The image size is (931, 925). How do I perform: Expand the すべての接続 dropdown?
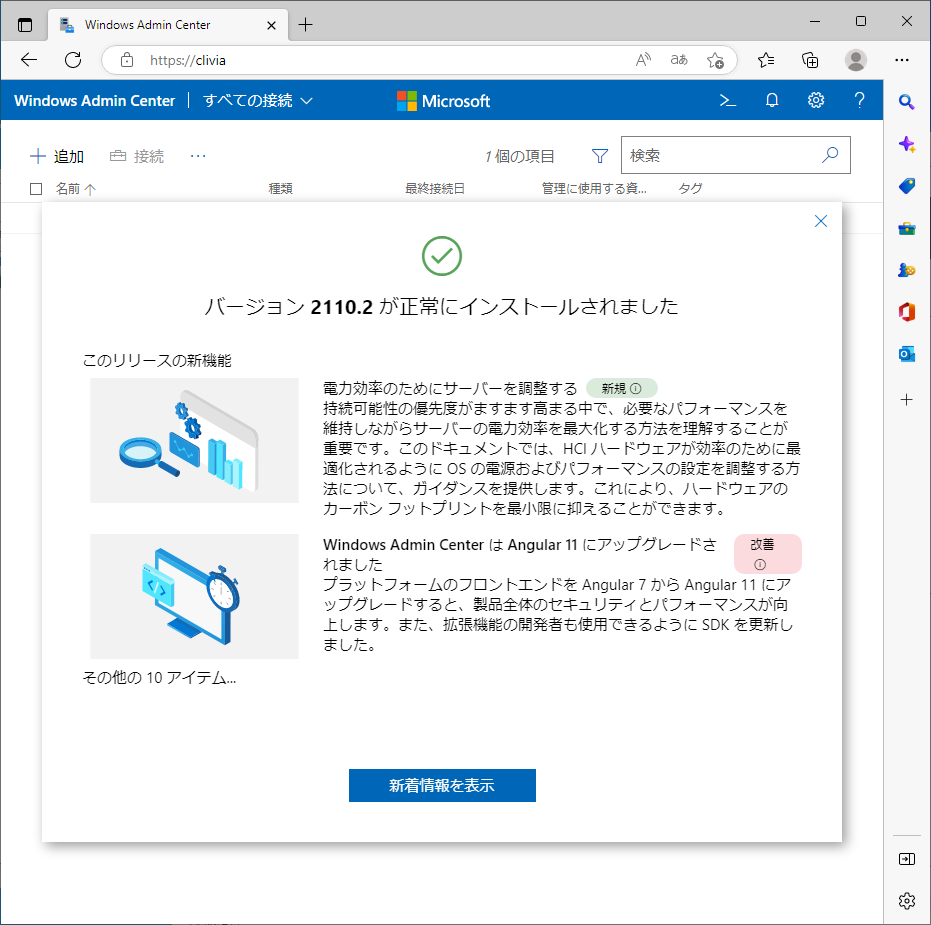point(258,101)
